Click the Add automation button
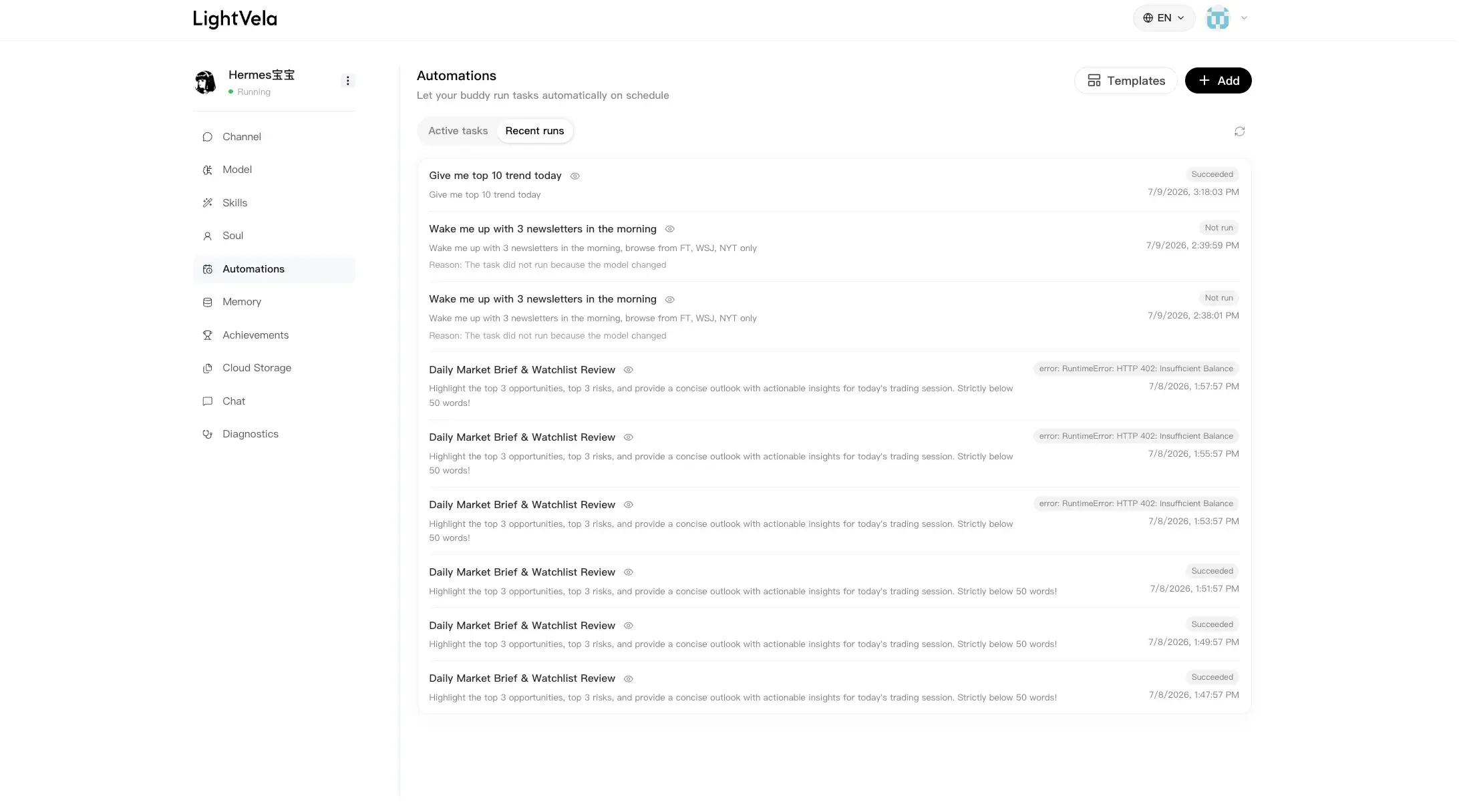Screen dimensions: 1463x812 pyautogui.click(x=1218, y=81)
